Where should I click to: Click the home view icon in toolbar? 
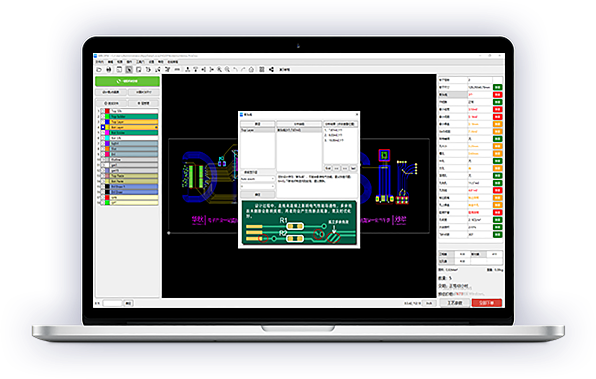coord(251,70)
